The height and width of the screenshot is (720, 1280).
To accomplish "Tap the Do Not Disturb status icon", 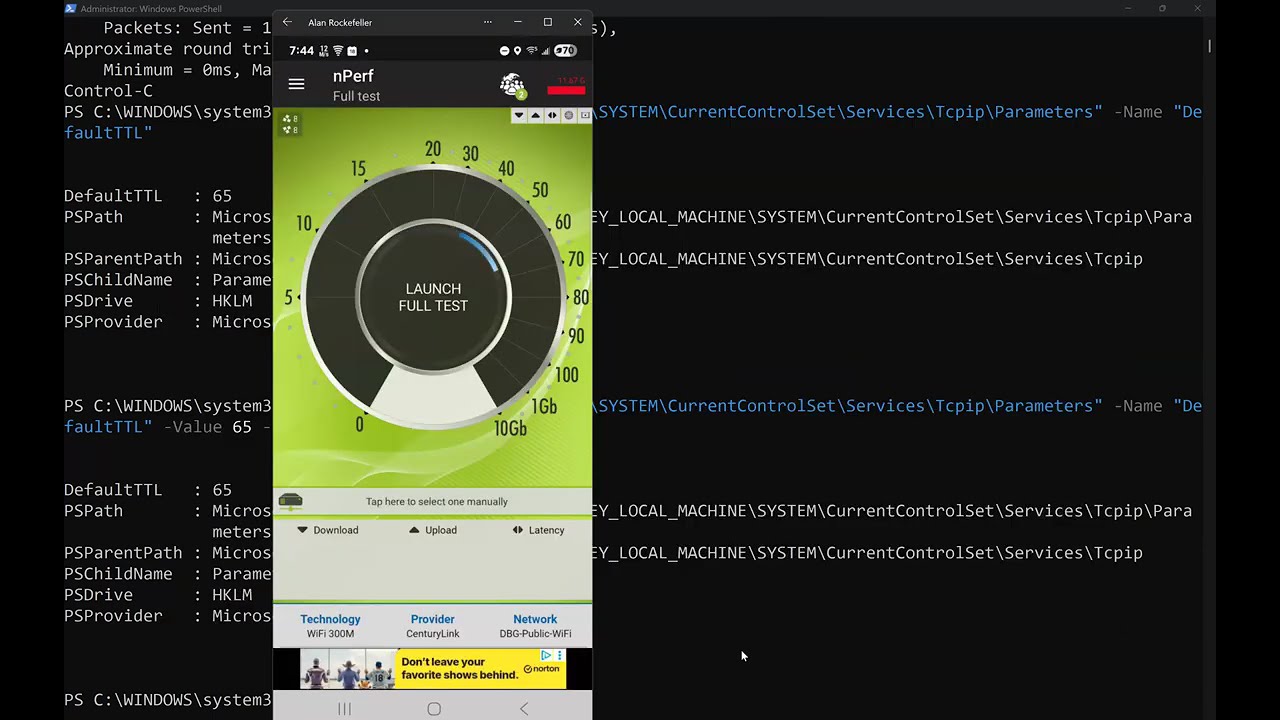I will pyautogui.click(x=504, y=50).
